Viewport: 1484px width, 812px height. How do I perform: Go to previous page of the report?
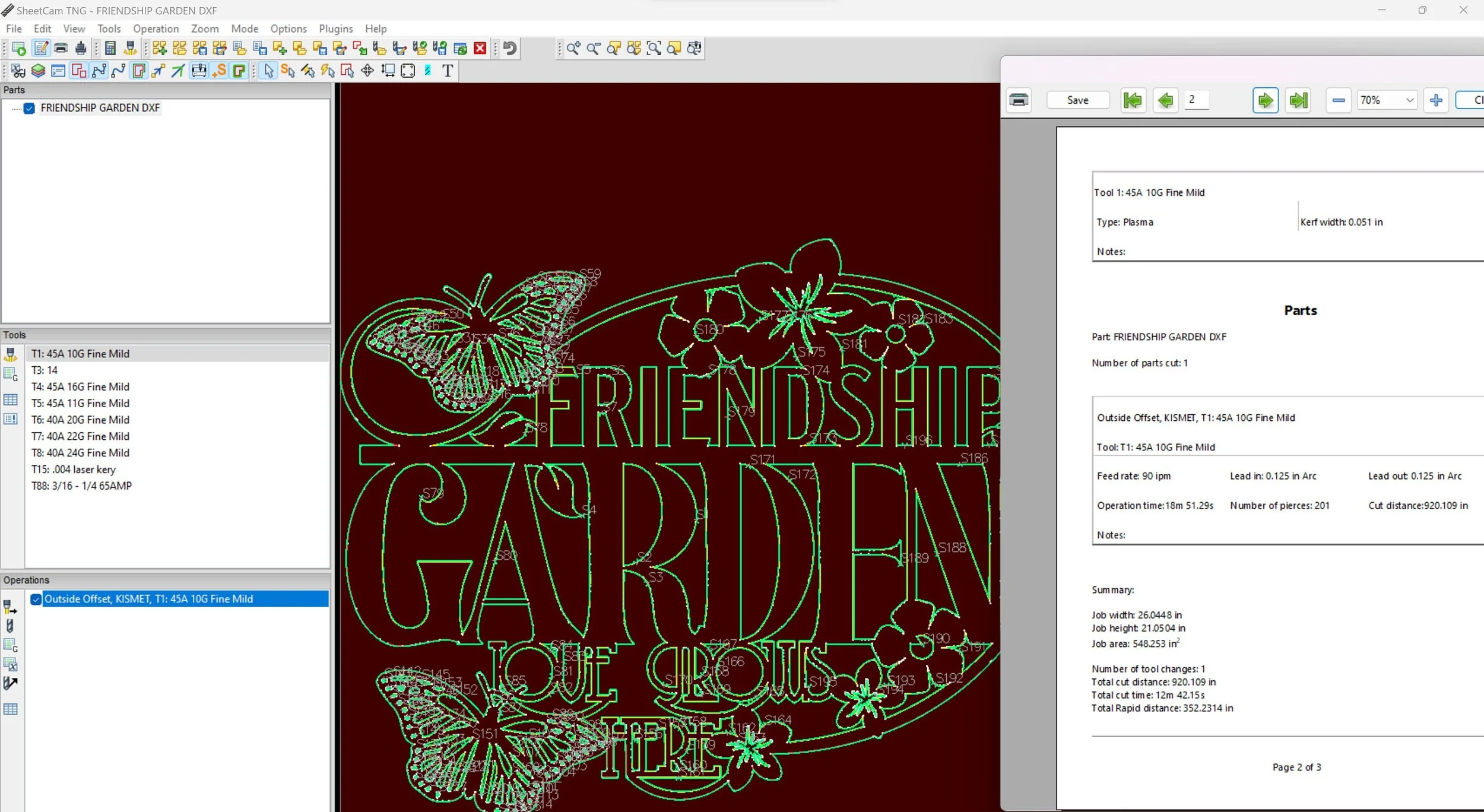[1165, 100]
